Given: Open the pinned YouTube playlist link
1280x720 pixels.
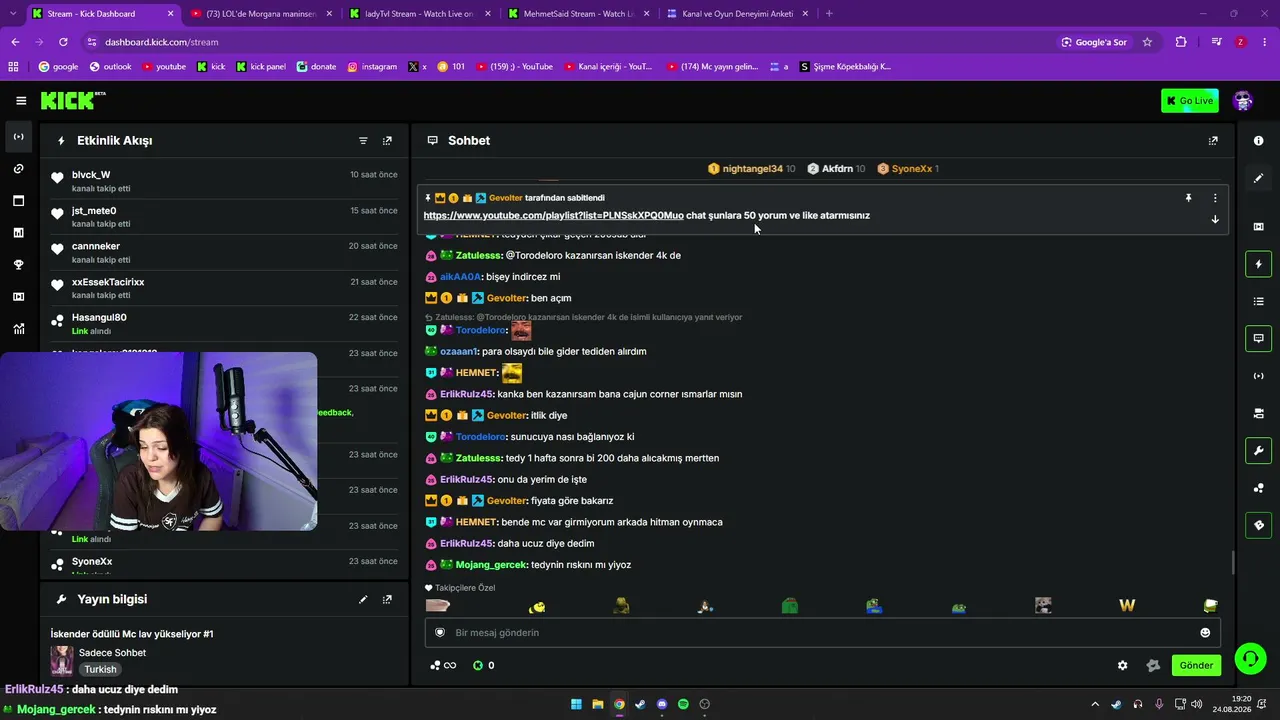Looking at the screenshot, I should point(553,215).
